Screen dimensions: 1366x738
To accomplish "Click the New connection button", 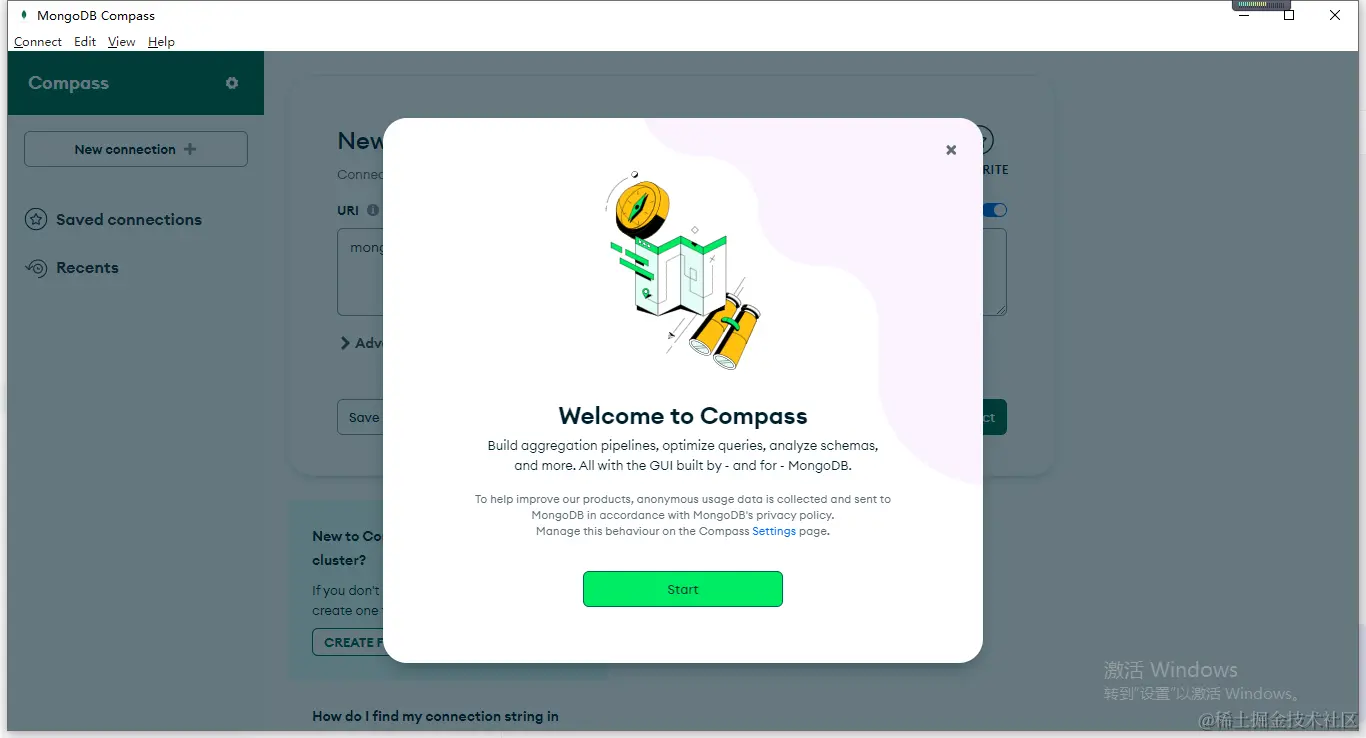I will 136,149.
